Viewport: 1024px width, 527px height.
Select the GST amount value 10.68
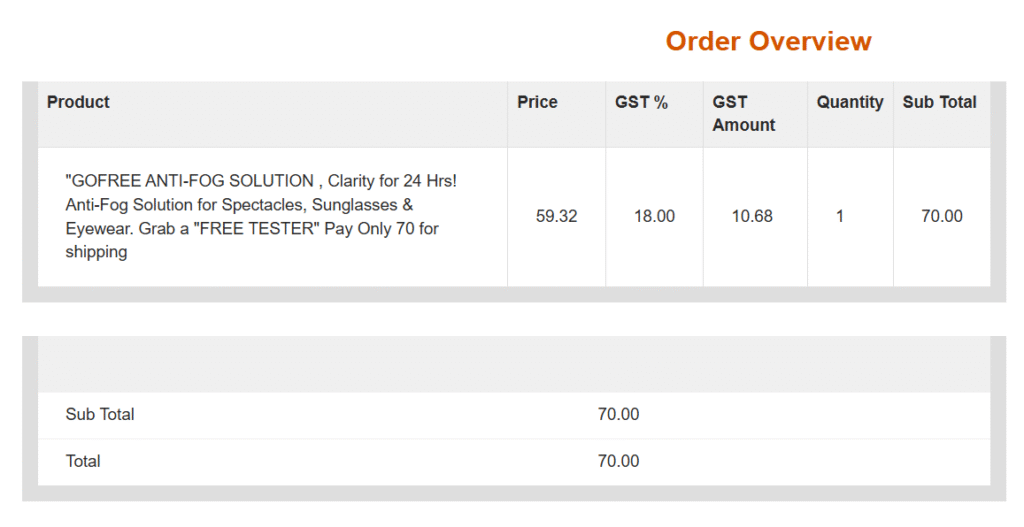click(752, 216)
